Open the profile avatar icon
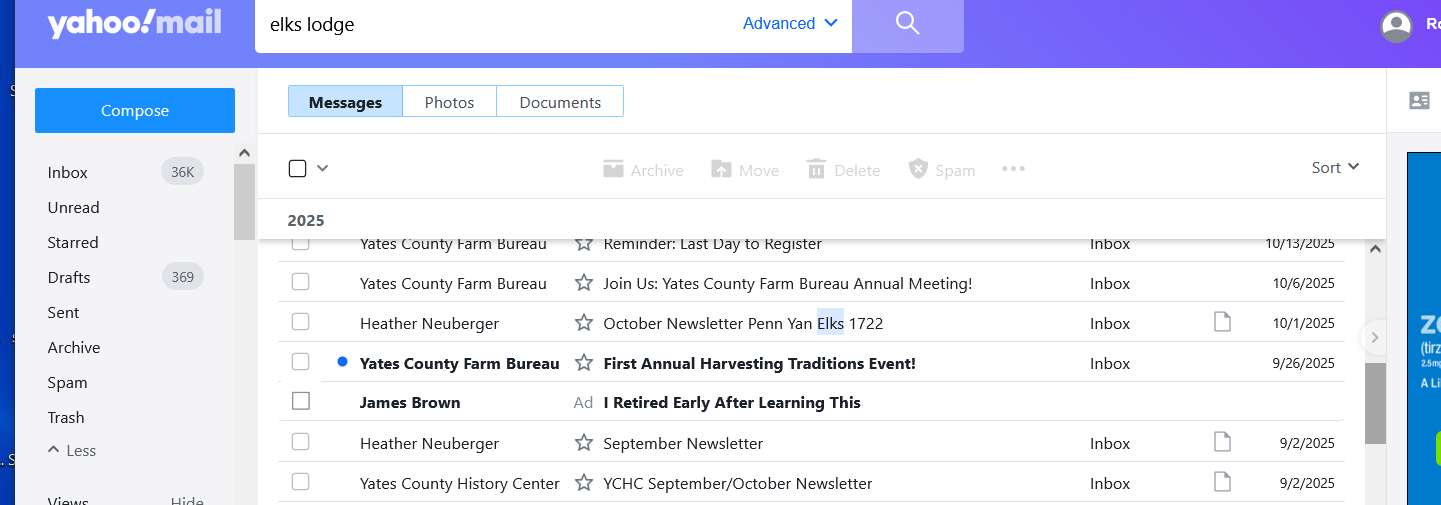Viewport: 1441px width, 505px height. tap(1396, 26)
